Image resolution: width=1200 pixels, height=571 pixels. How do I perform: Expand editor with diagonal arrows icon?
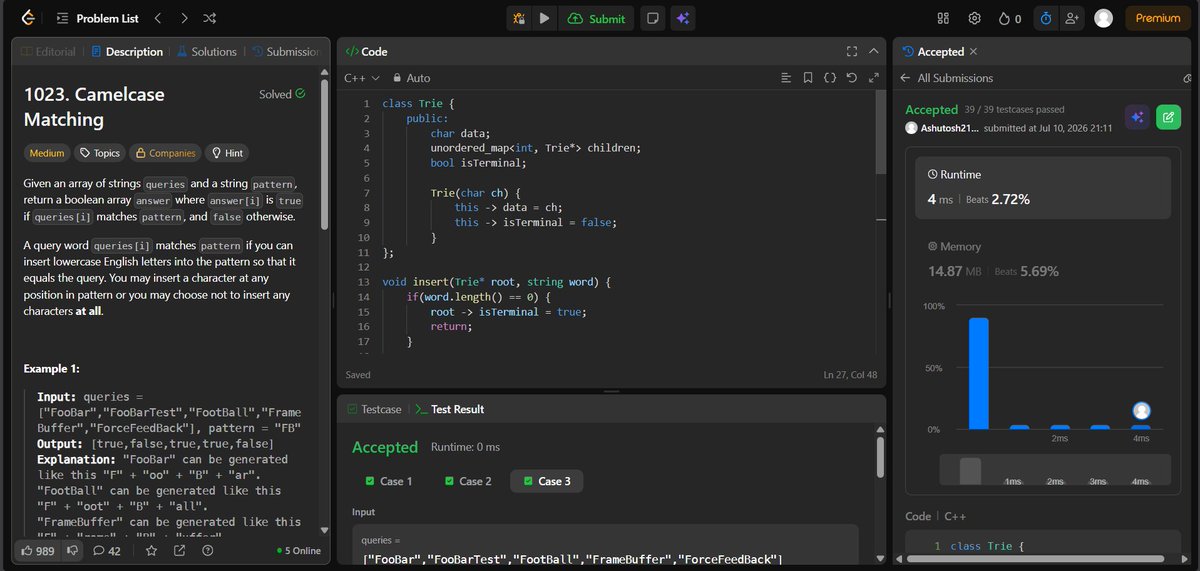(874, 77)
